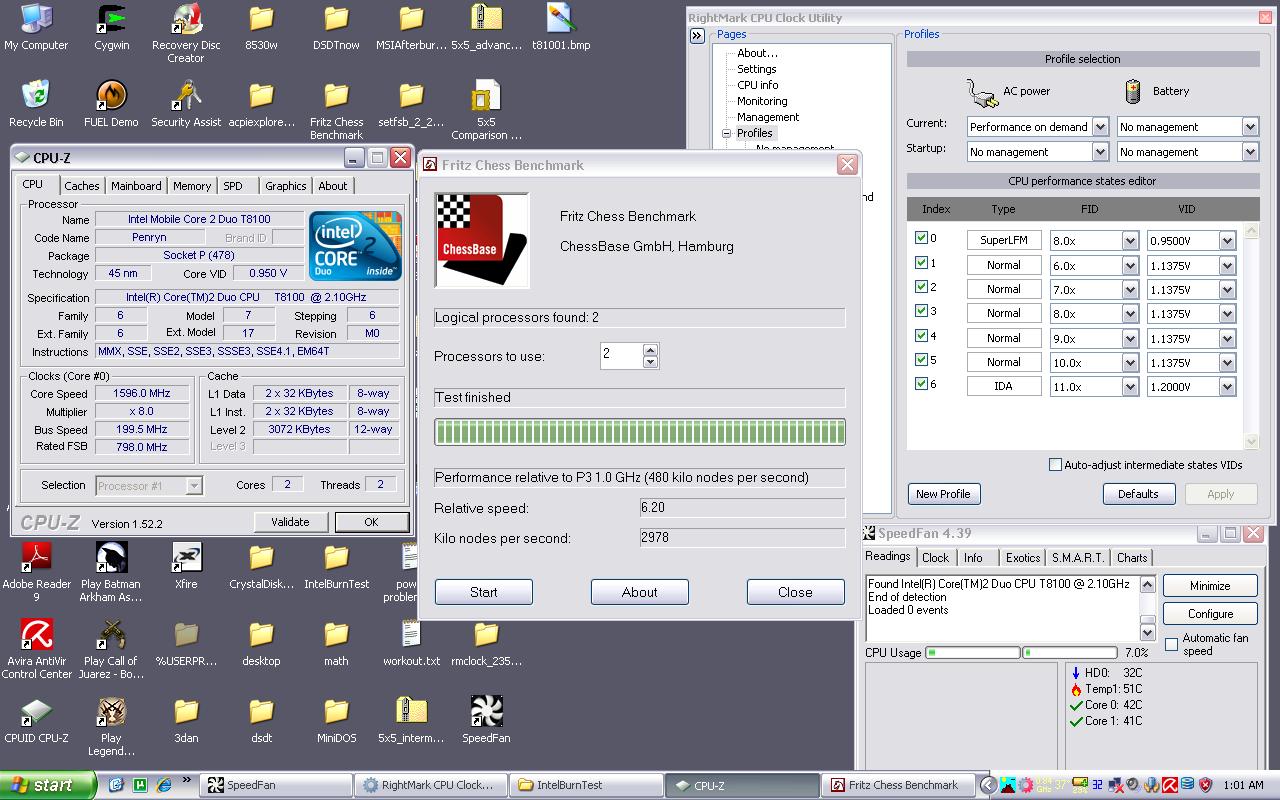Click Configure button in SpeedFan

1210,614
